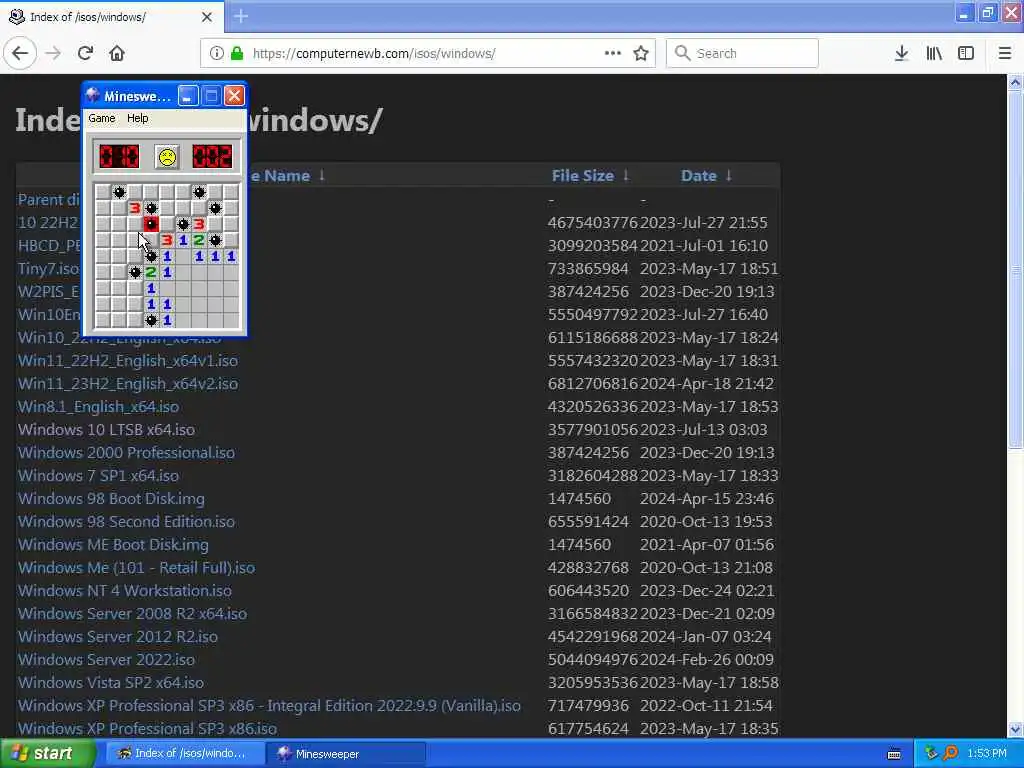Screen dimensions: 1024x768
Task: Click scrollbar down arrow of the page
Action: click(1015, 729)
